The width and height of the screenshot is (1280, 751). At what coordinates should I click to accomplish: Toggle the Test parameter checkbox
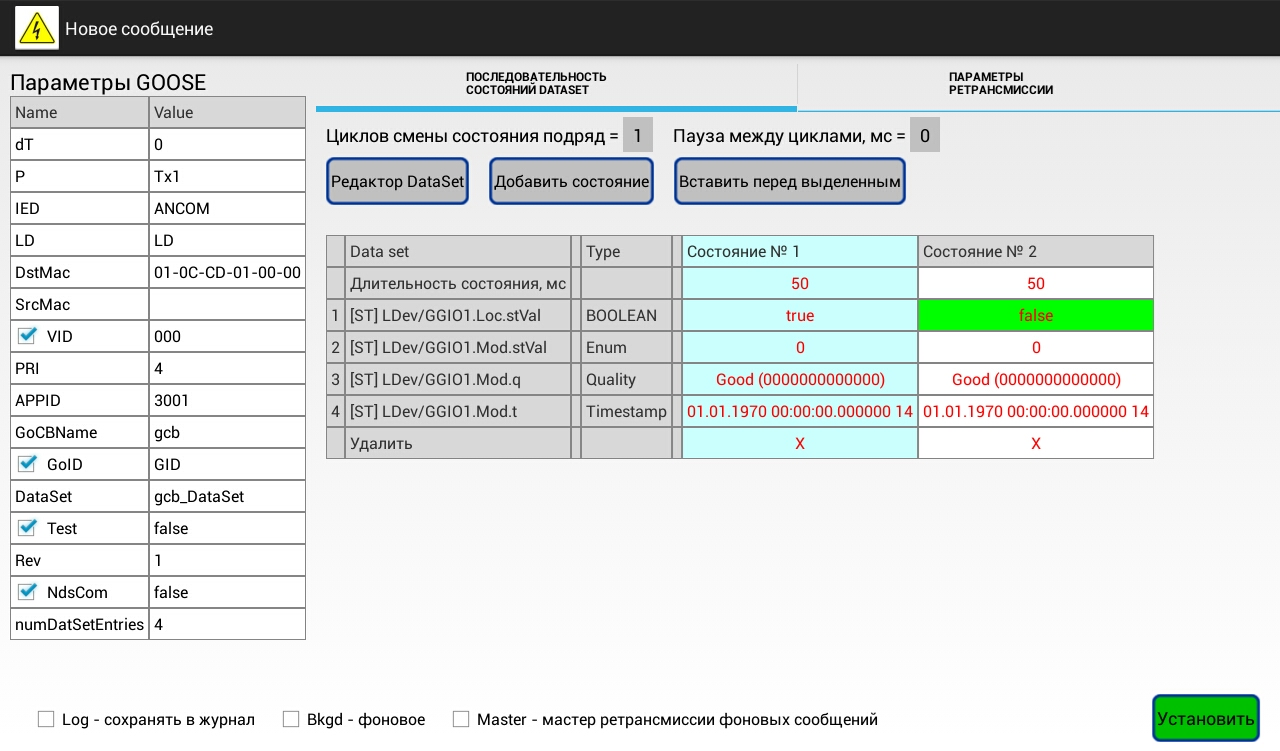[x=27, y=529]
